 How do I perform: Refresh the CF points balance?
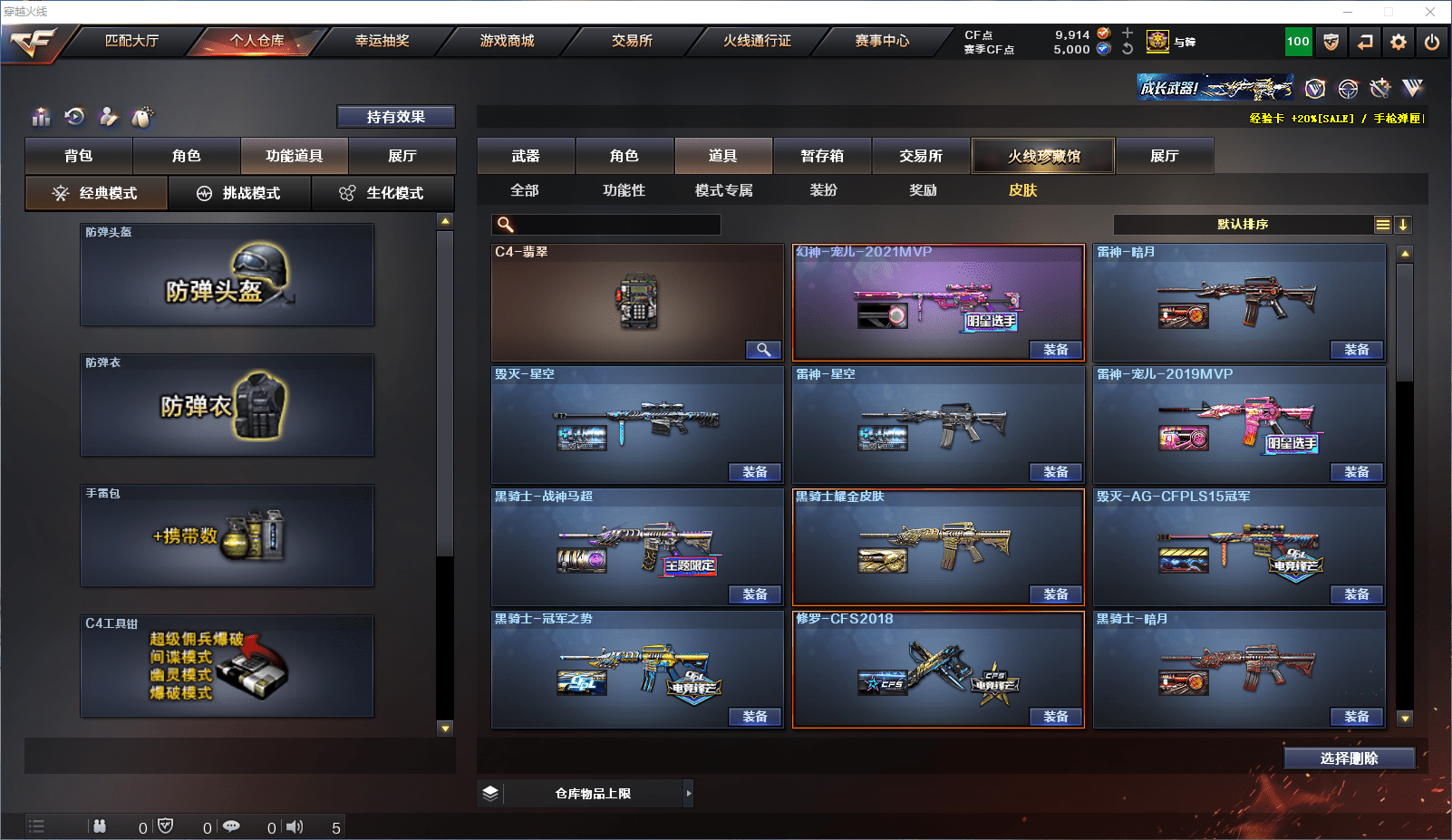(x=1128, y=49)
